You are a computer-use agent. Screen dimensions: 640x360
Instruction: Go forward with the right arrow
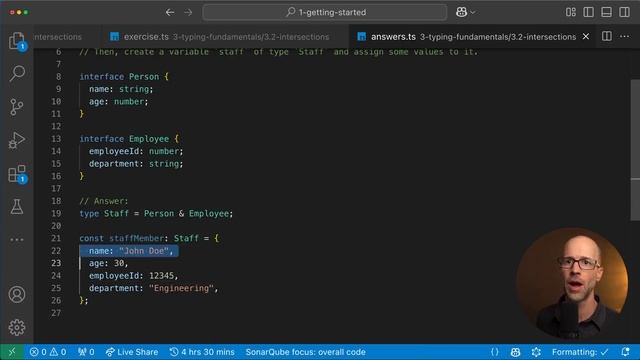(188, 12)
